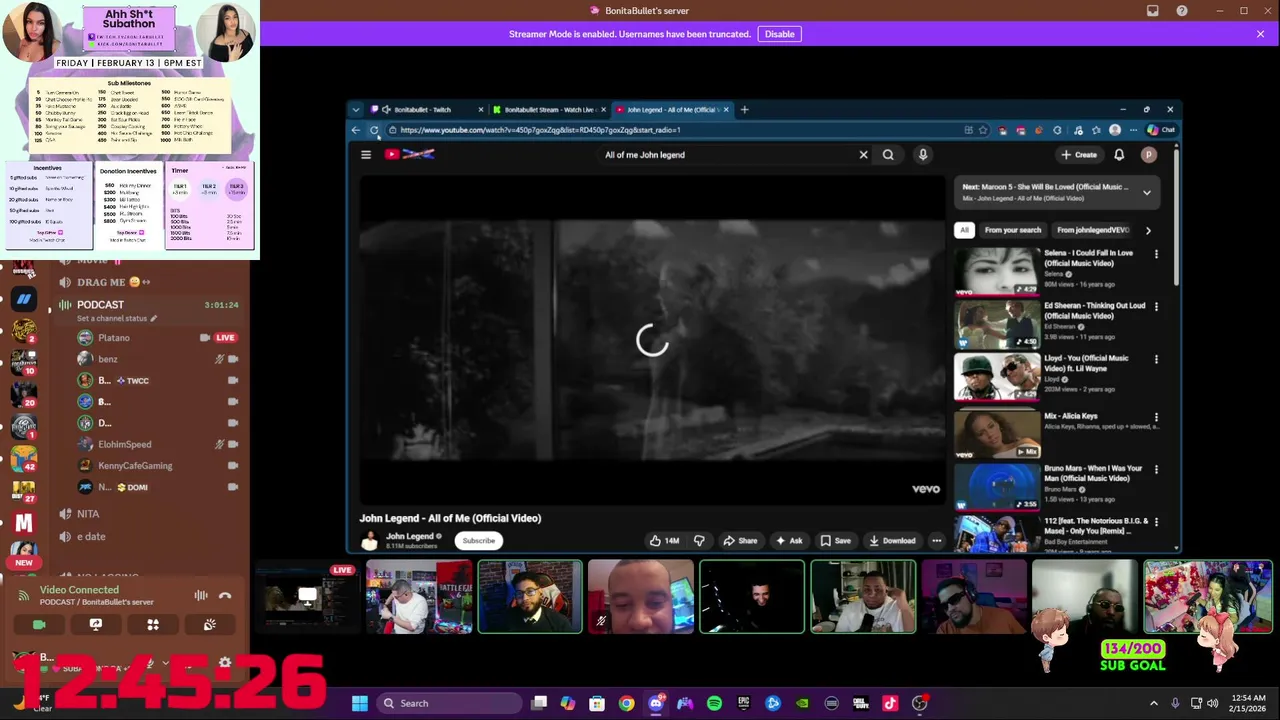
Task: Save the video to a playlist
Action: coord(835,541)
